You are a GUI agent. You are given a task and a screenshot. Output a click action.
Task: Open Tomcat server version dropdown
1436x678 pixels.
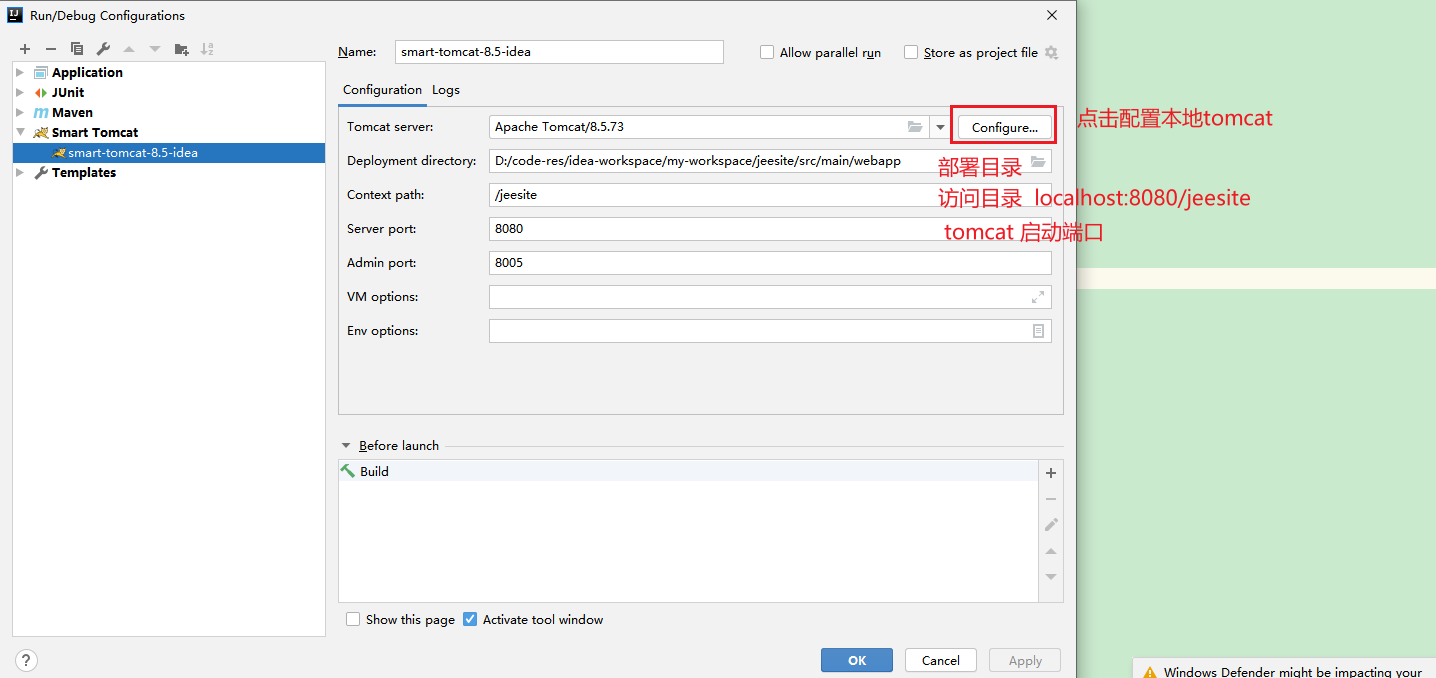[940, 127]
